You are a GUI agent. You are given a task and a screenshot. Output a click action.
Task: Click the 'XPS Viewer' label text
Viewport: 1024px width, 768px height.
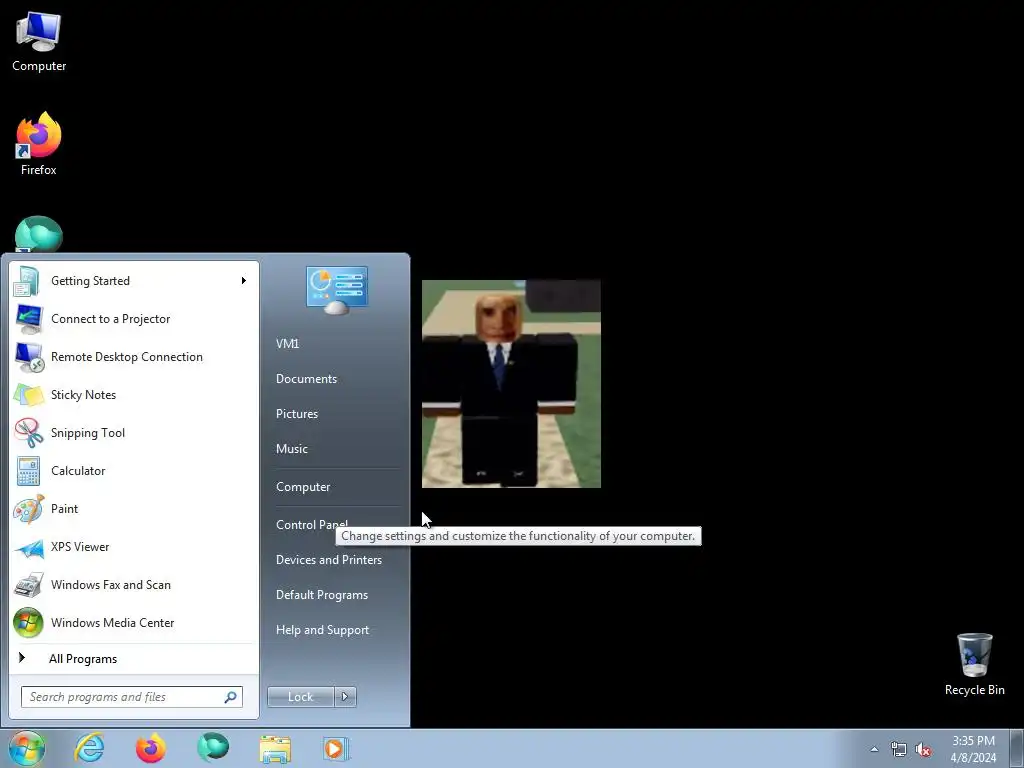point(80,547)
